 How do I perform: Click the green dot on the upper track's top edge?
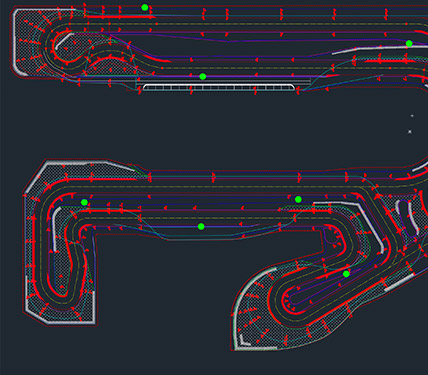point(145,7)
